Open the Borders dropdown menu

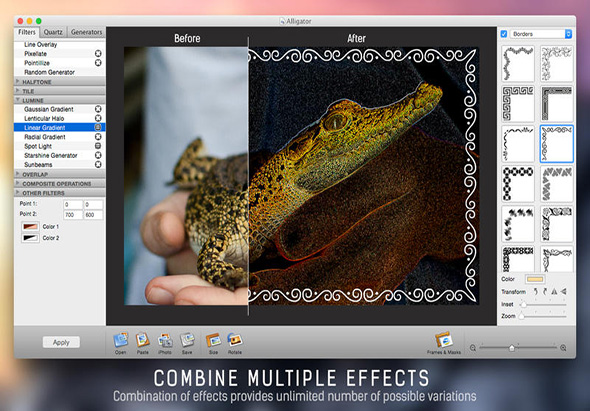coord(541,34)
